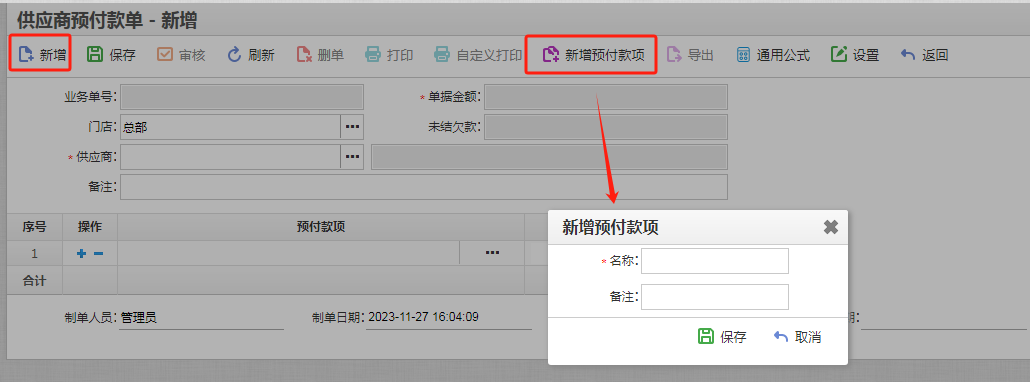Click the 门店 field showing 总部
This screenshot has height=382, width=1030.
click(x=230, y=127)
